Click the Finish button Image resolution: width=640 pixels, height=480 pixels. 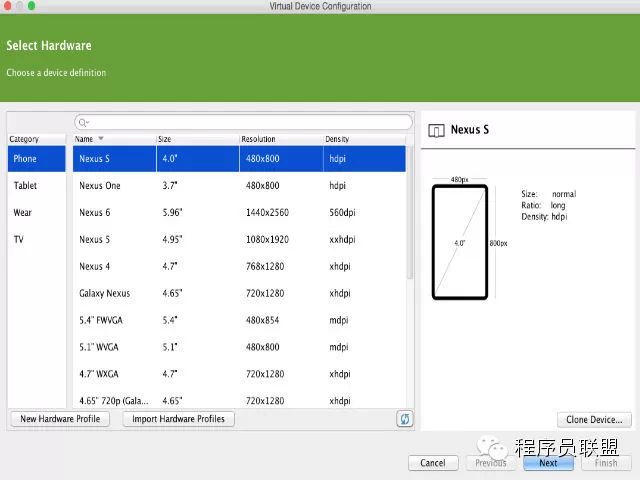(x=606, y=463)
